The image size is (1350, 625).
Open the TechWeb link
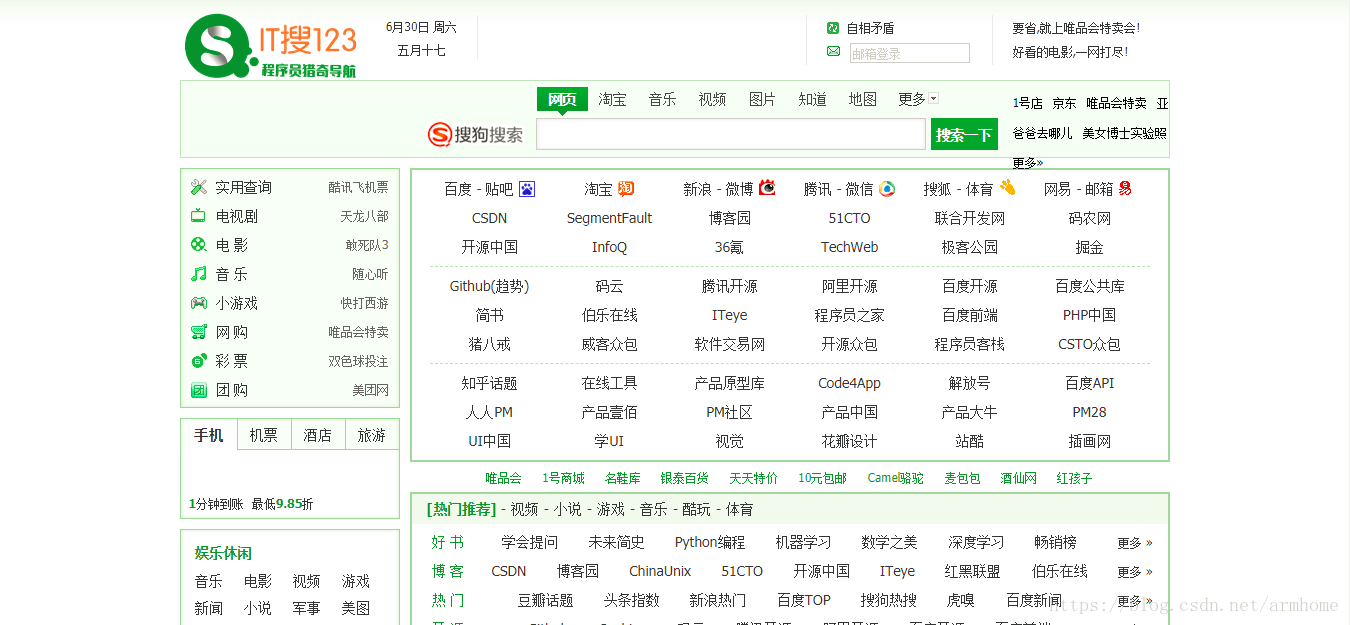849,247
